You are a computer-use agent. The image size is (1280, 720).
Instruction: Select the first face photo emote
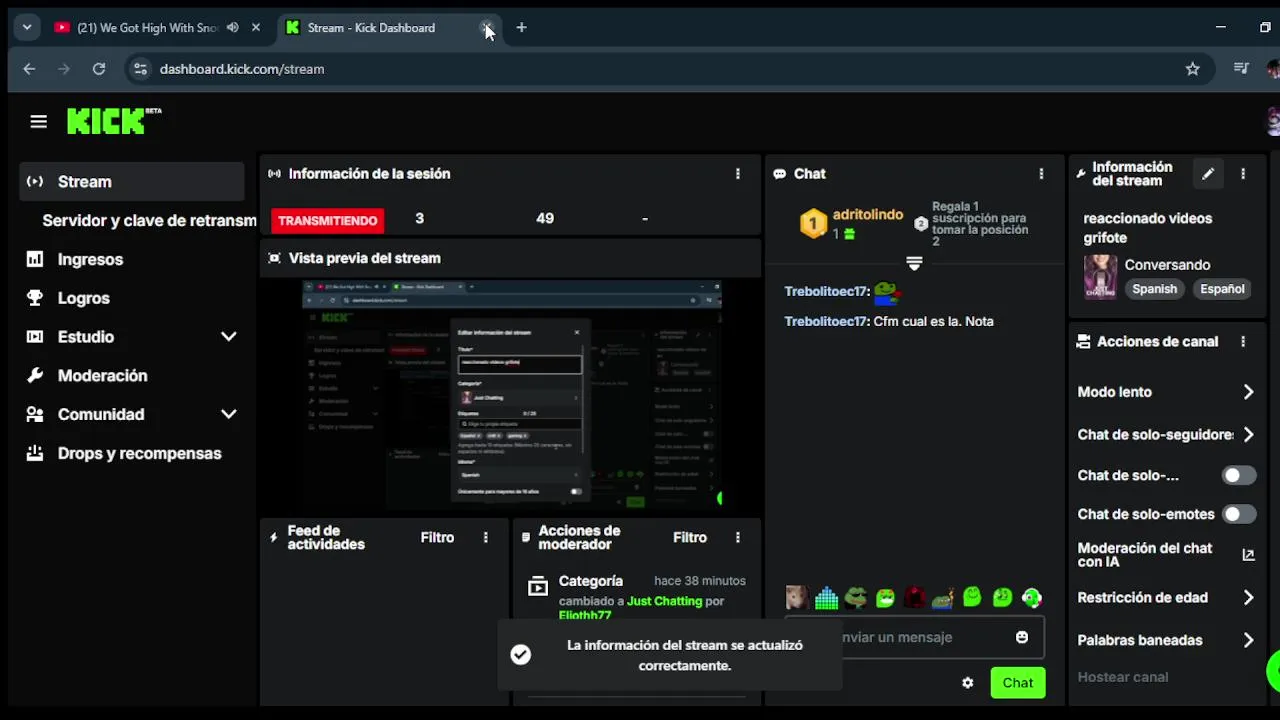[797, 598]
